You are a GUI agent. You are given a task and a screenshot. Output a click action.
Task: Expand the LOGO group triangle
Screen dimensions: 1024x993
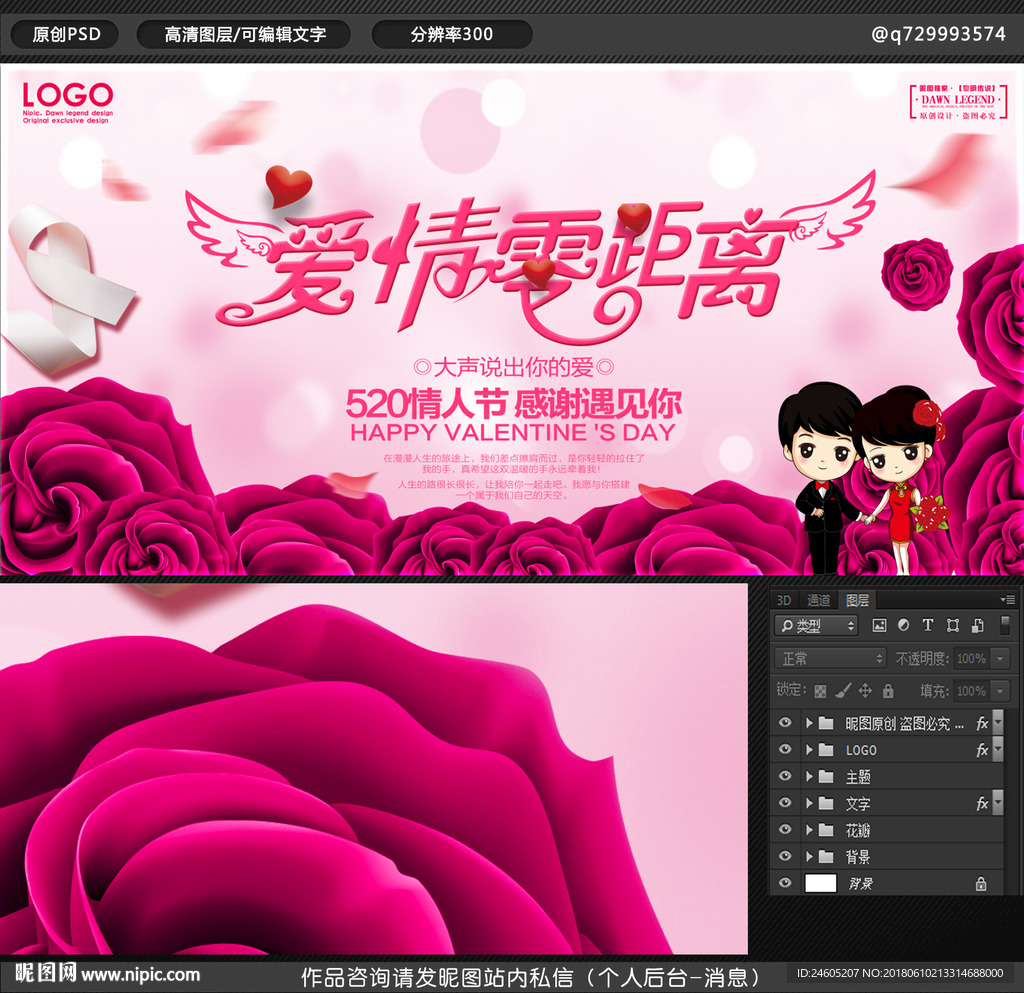coord(809,750)
